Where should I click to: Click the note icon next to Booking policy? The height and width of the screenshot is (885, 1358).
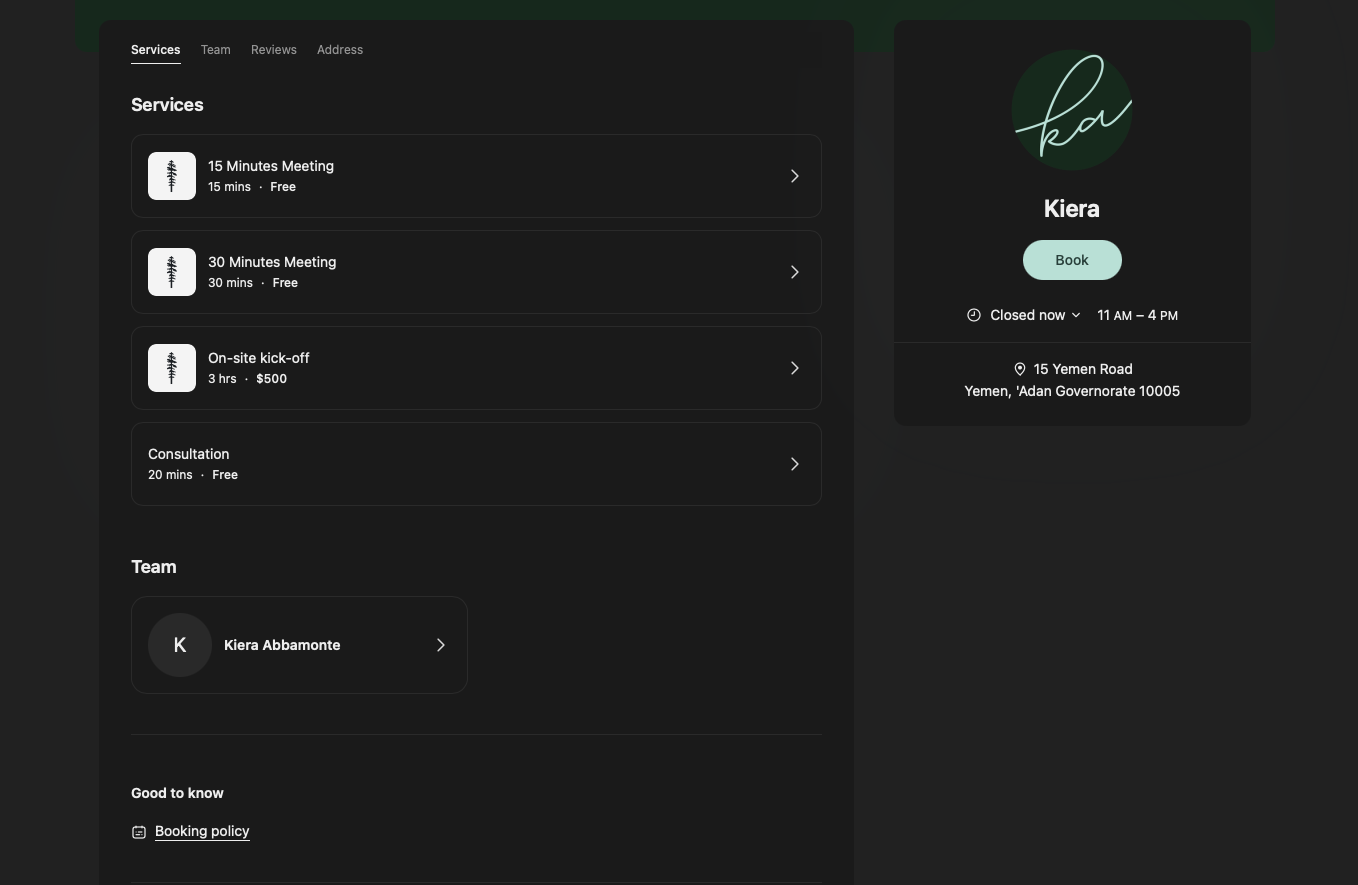(139, 831)
